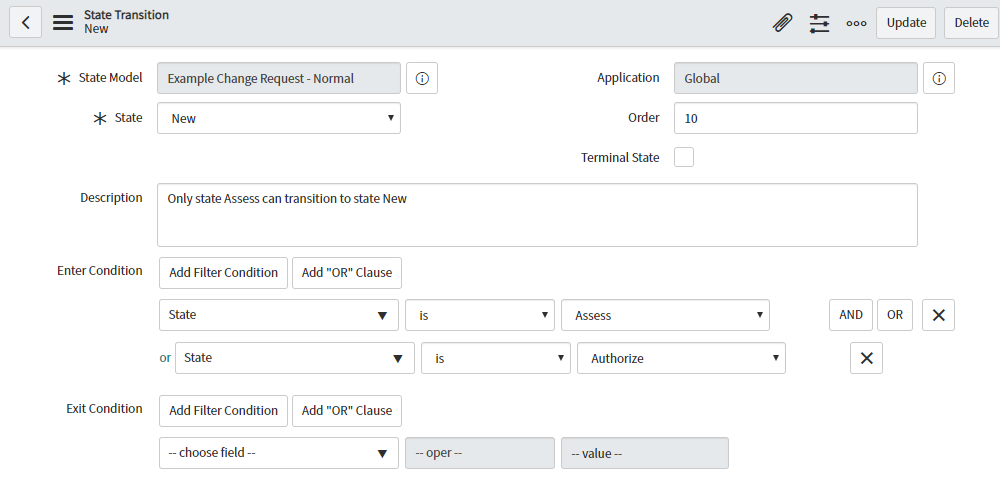Show info for Application field
1000x488 pixels.
939,78
